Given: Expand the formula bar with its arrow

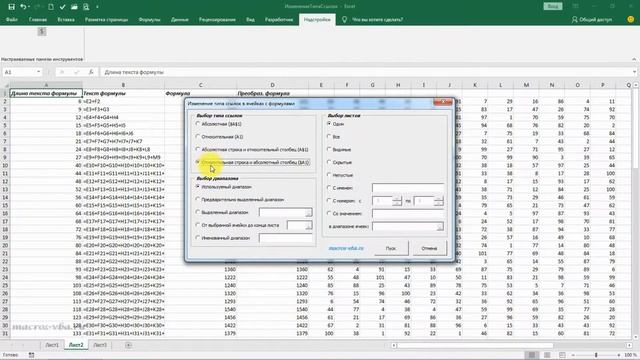Looking at the screenshot, I should (x=634, y=72).
